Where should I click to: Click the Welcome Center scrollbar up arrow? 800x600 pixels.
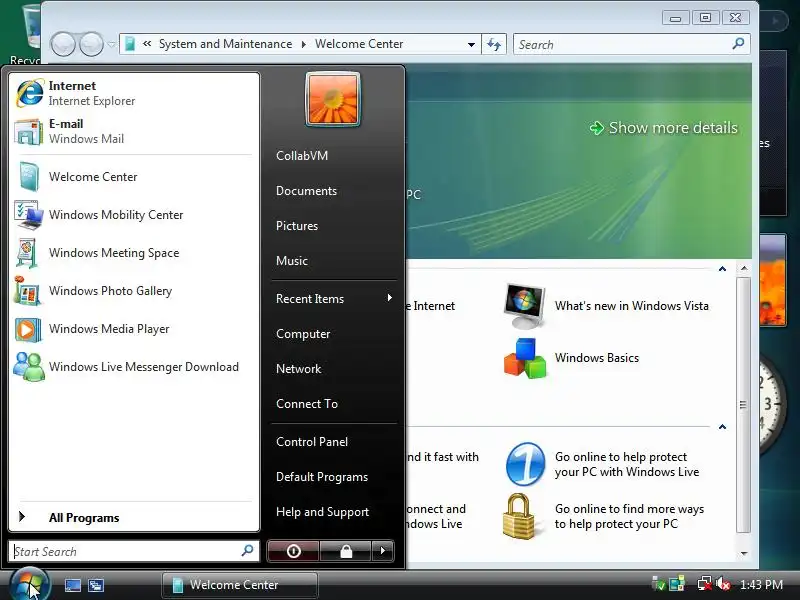coord(744,268)
